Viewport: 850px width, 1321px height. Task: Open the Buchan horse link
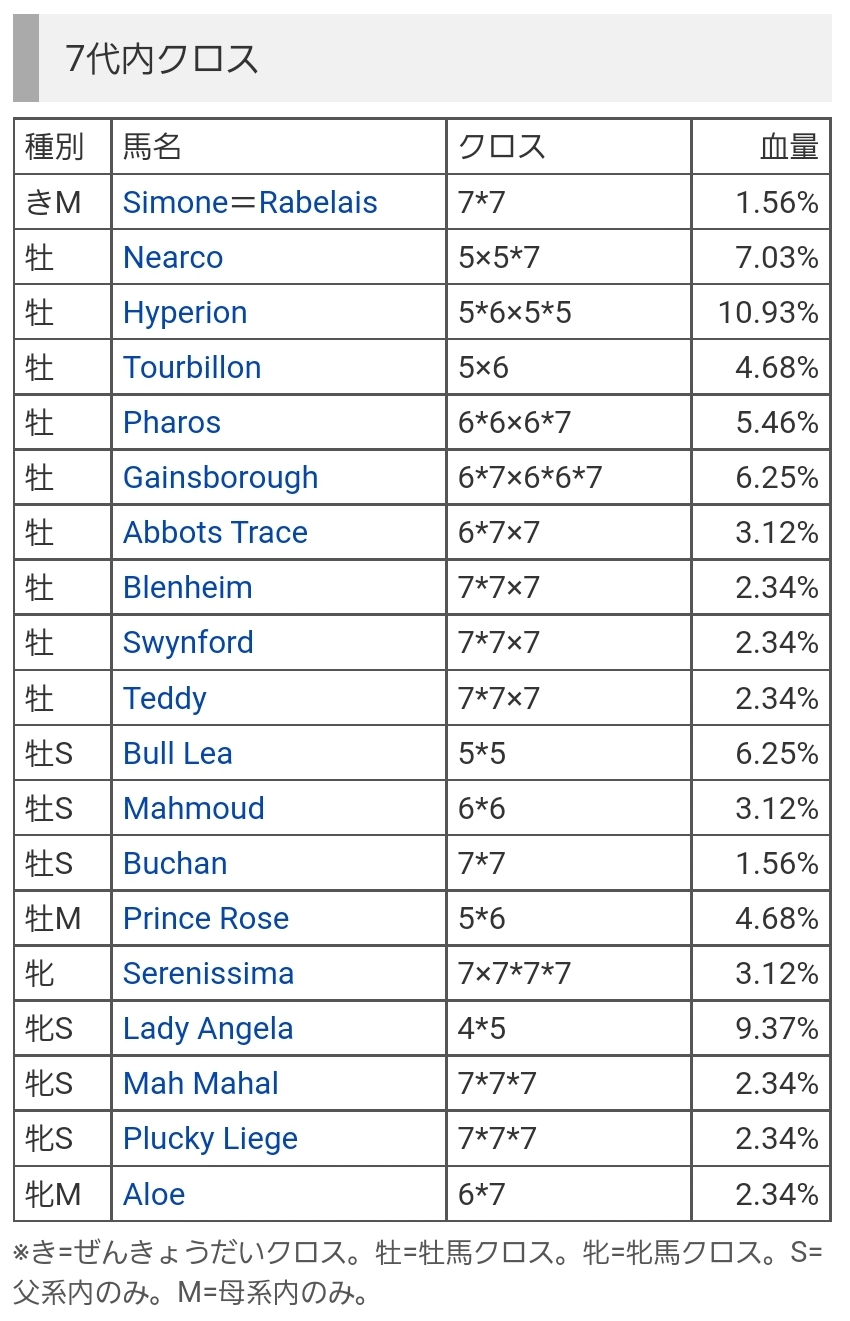[x=175, y=863]
